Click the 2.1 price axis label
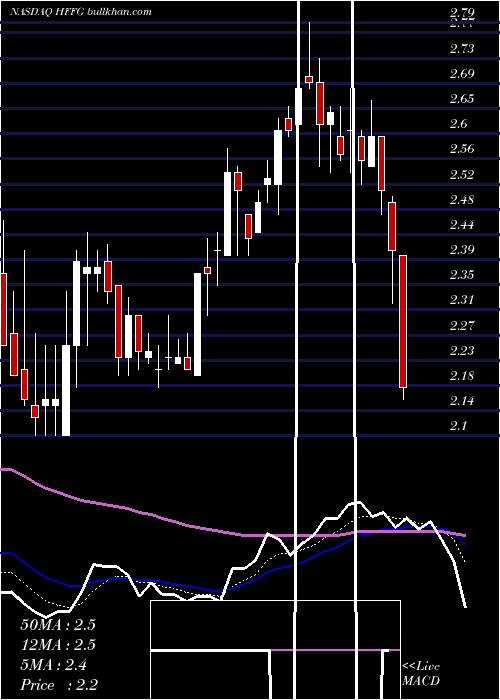This screenshot has height=700, width=500. coord(458,425)
